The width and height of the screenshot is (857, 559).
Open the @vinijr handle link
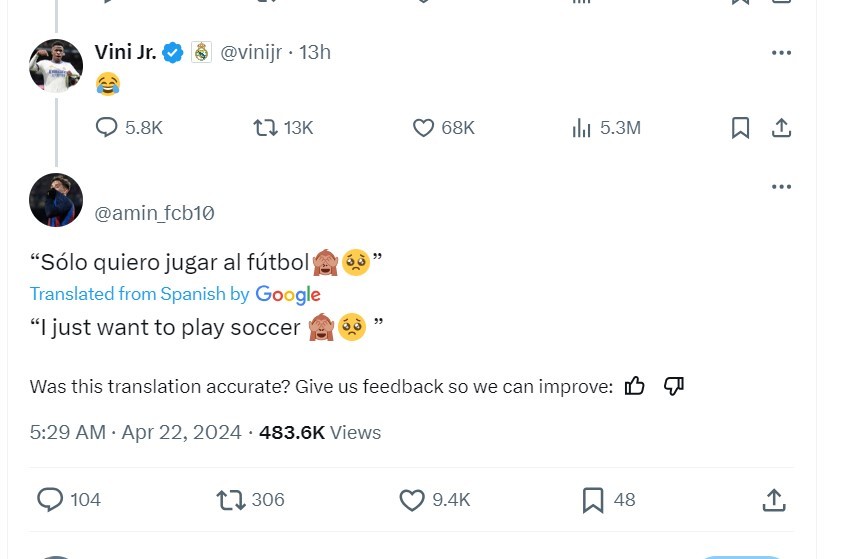click(x=251, y=52)
